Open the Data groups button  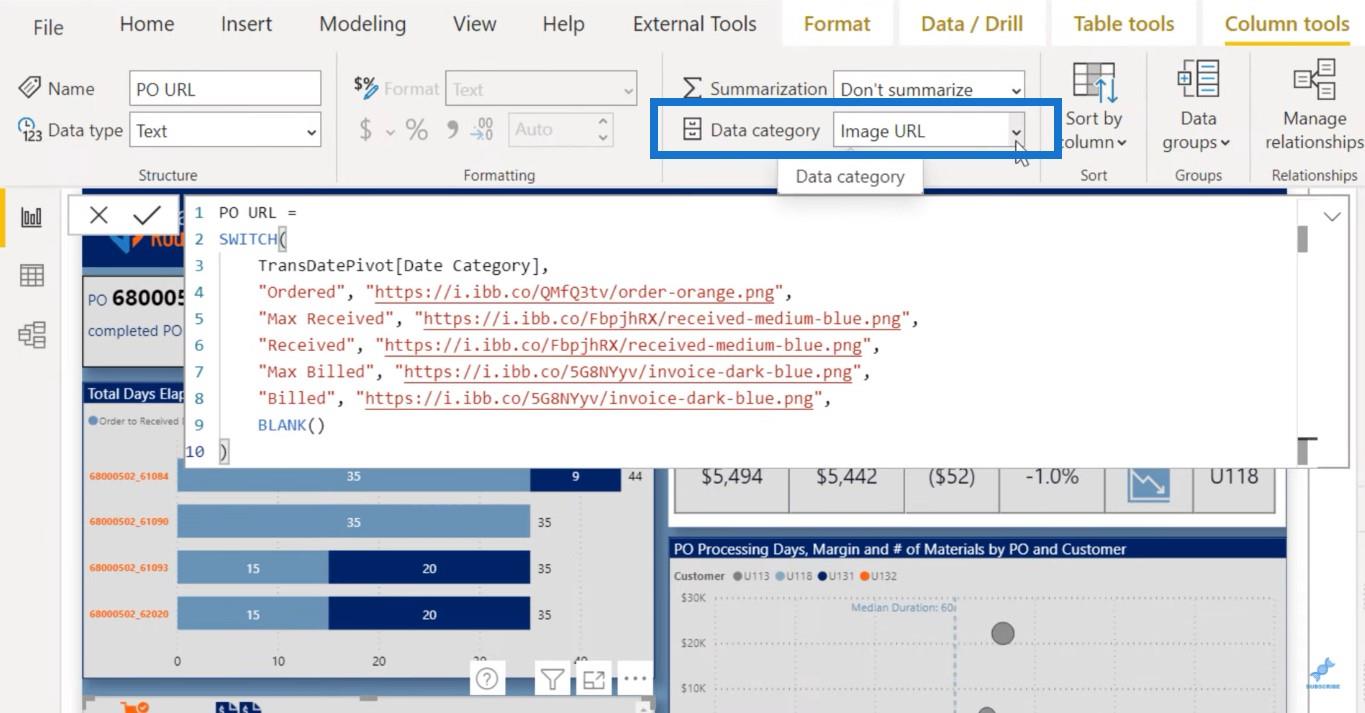[x=1198, y=106]
